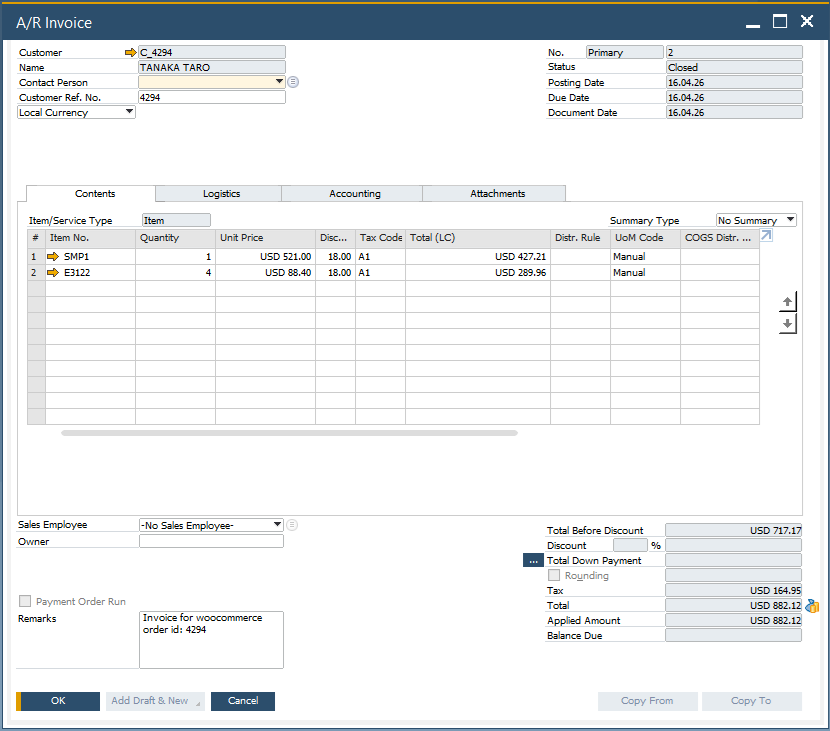Image resolution: width=830 pixels, height=731 pixels.
Task: Enable the Payment Order Run checkbox
Action: [x=24, y=601]
